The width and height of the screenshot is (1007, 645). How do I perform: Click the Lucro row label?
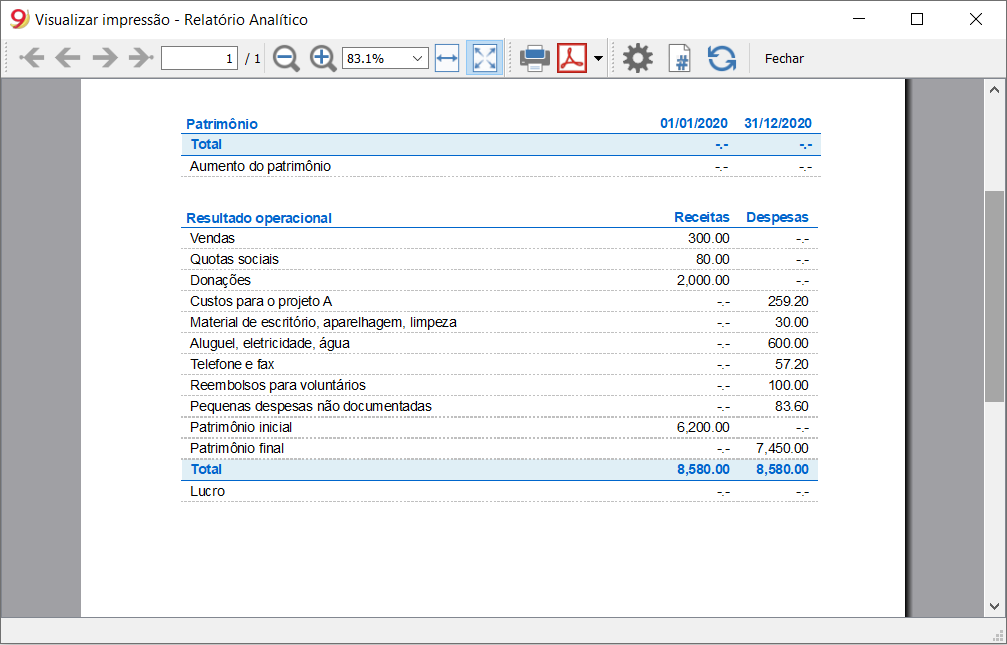(207, 491)
